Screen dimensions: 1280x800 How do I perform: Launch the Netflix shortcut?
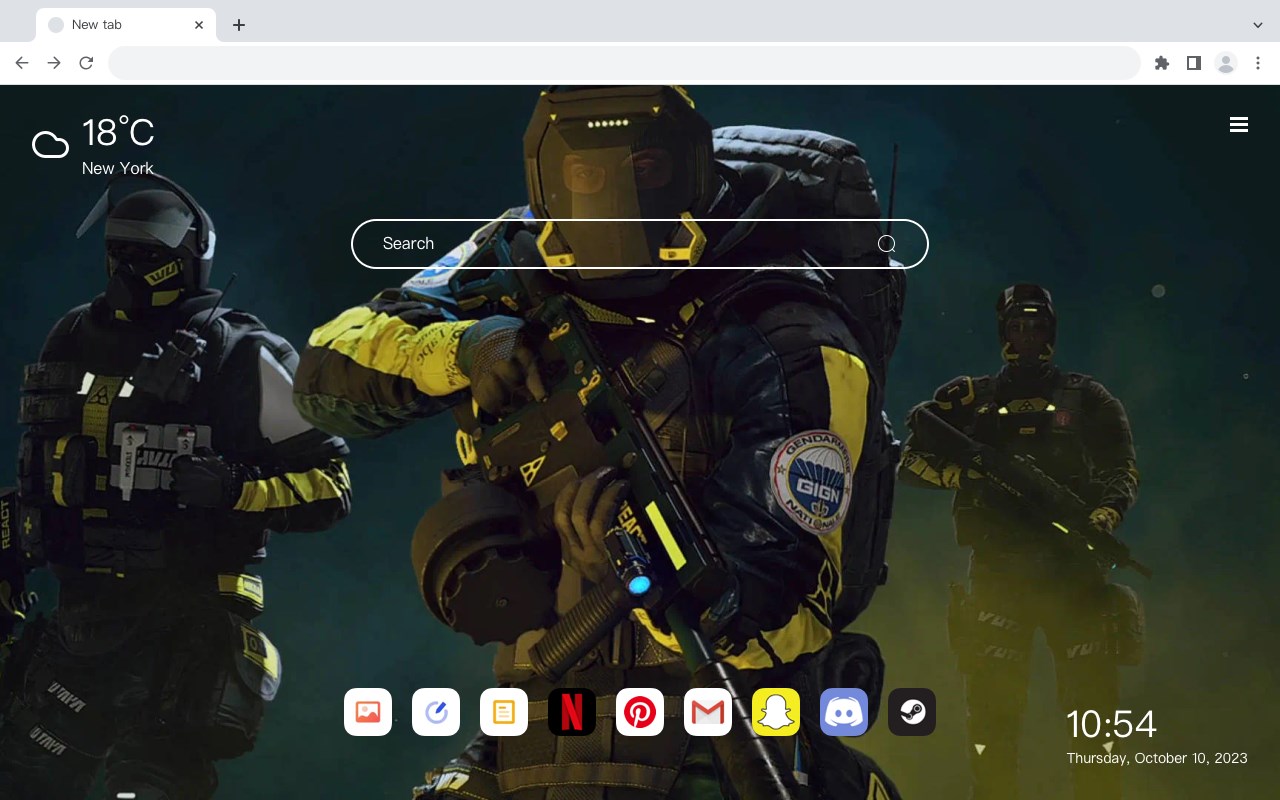coord(572,712)
